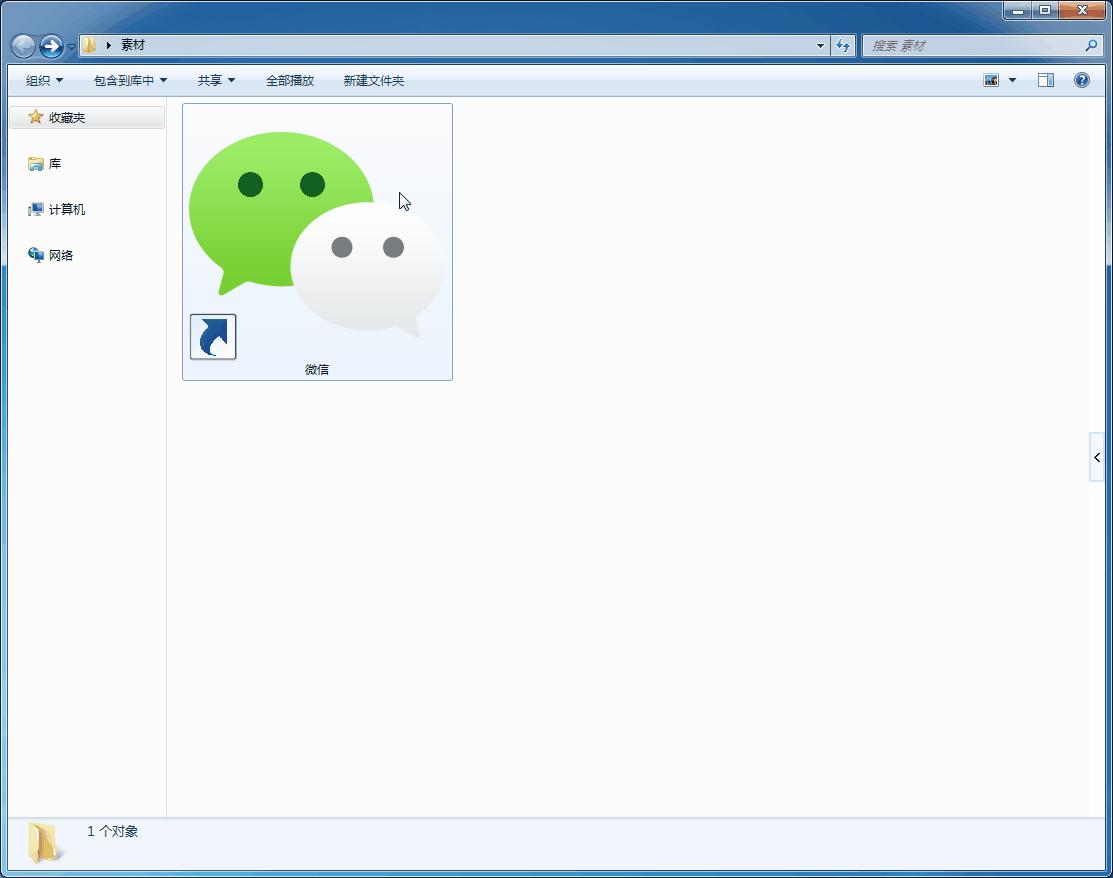
Task: Click the 新建文件夹 button
Action: point(372,80)
